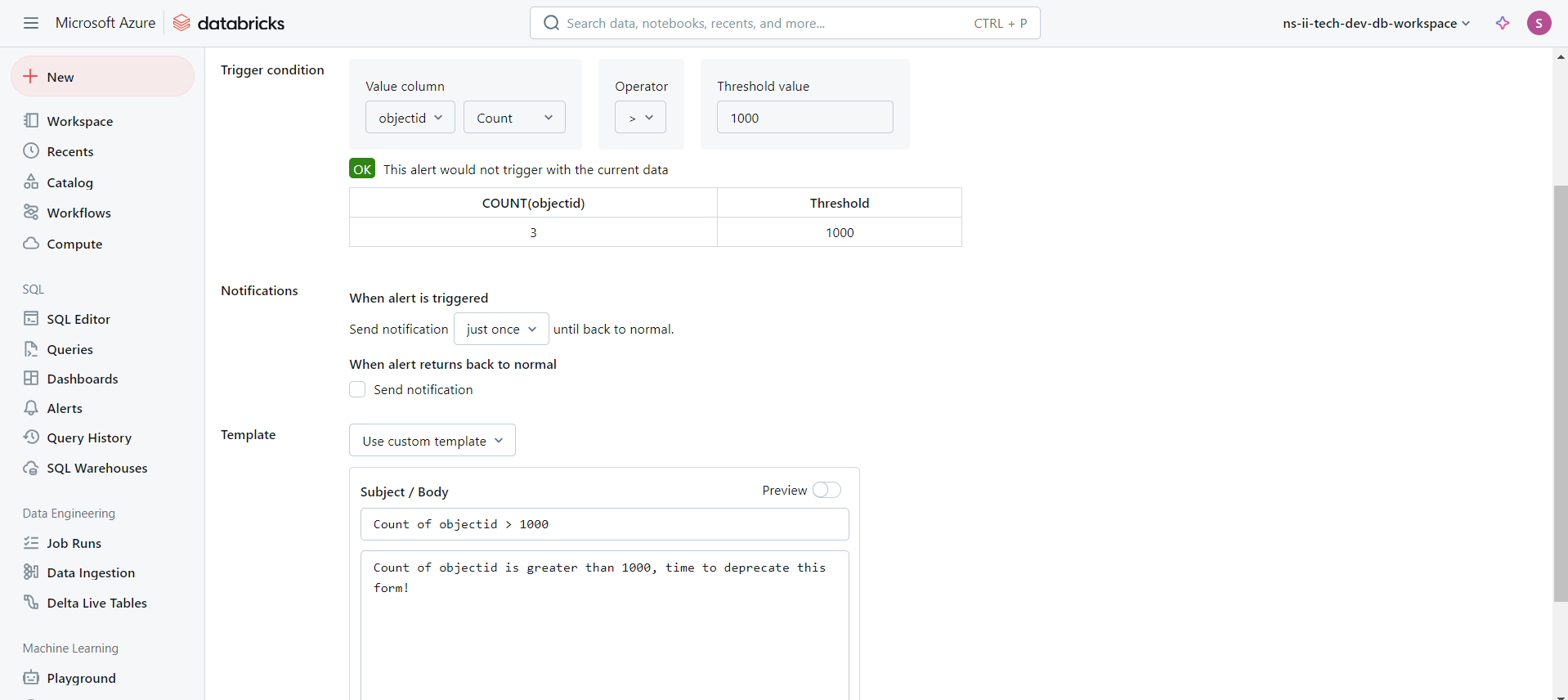Image resolution: width=1568 pixels, height=700 pixels.
Task: Click the template subject field
Action: coord(604,524)
